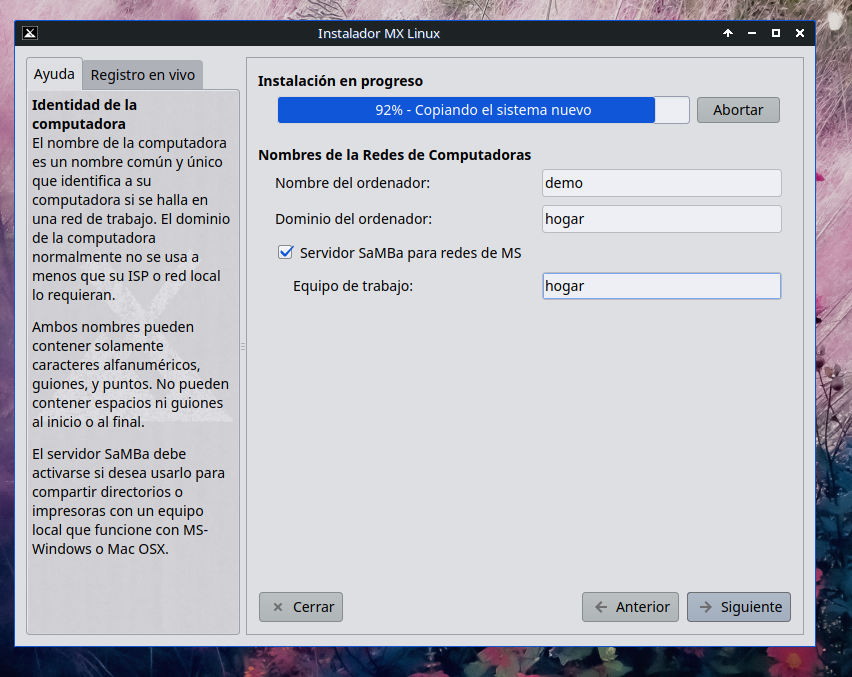
Task: Click the Nombres de la Redes de Computadoras heading
Action: point(394,155)
